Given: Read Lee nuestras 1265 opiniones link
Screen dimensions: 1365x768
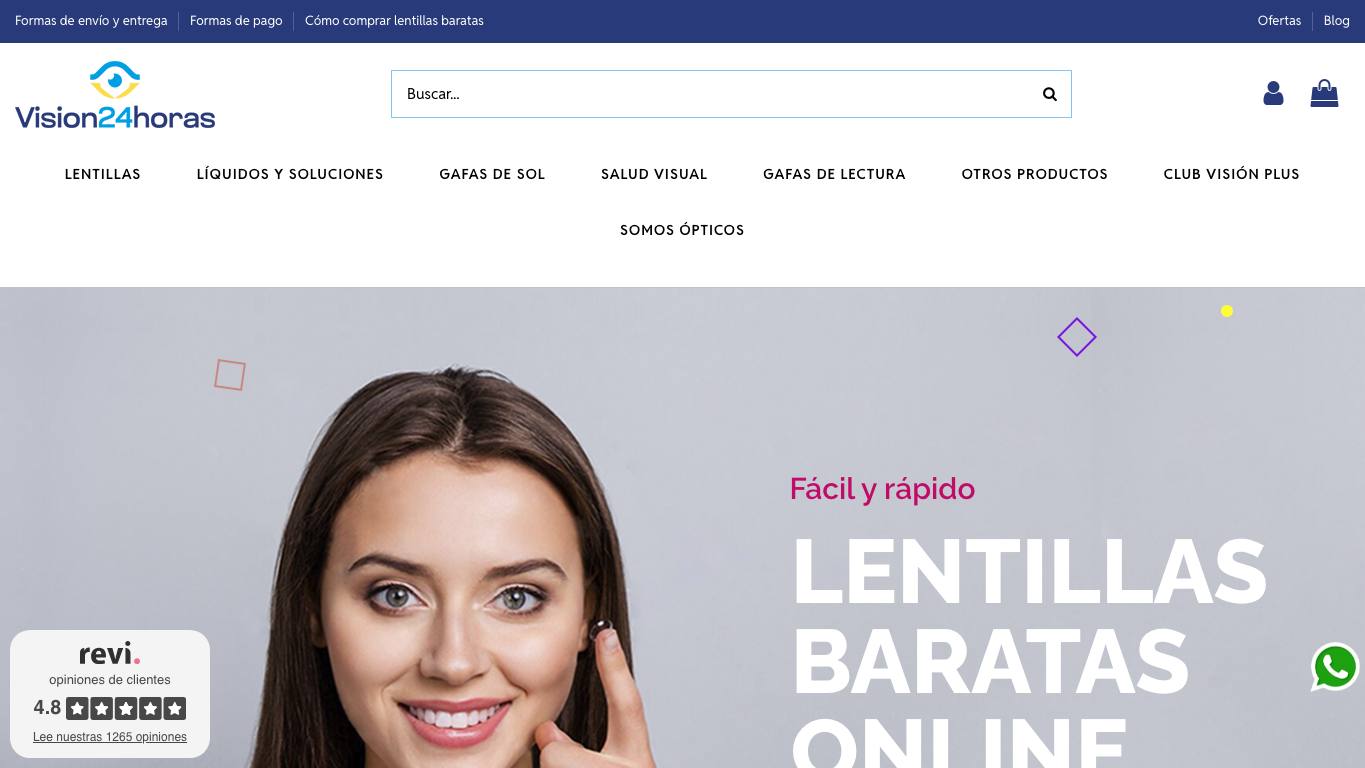Looking at the screenshot, I should 110,737.
